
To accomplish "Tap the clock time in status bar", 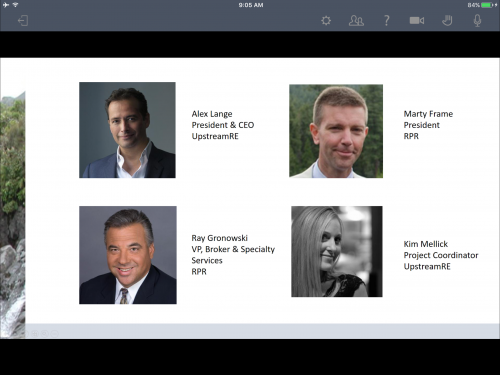I will (251, 5).
